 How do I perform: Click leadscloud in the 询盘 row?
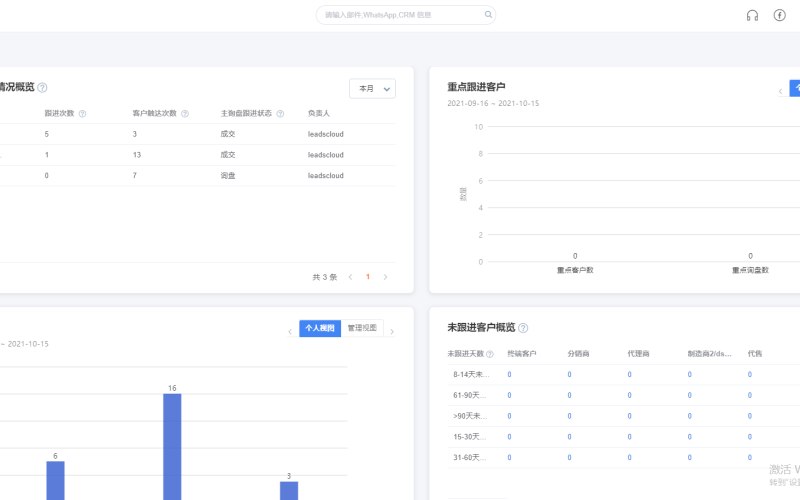click(326, 176)
